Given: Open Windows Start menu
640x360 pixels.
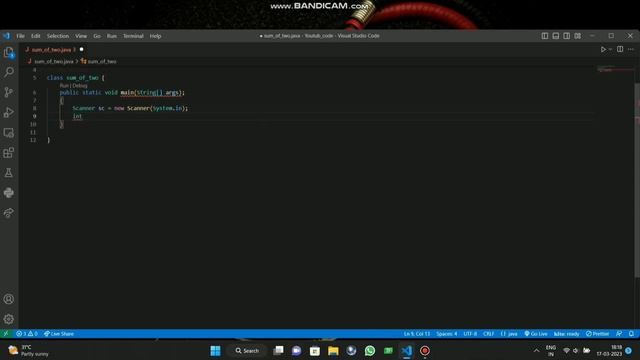Looking at the screenshot, I should 215,351.
